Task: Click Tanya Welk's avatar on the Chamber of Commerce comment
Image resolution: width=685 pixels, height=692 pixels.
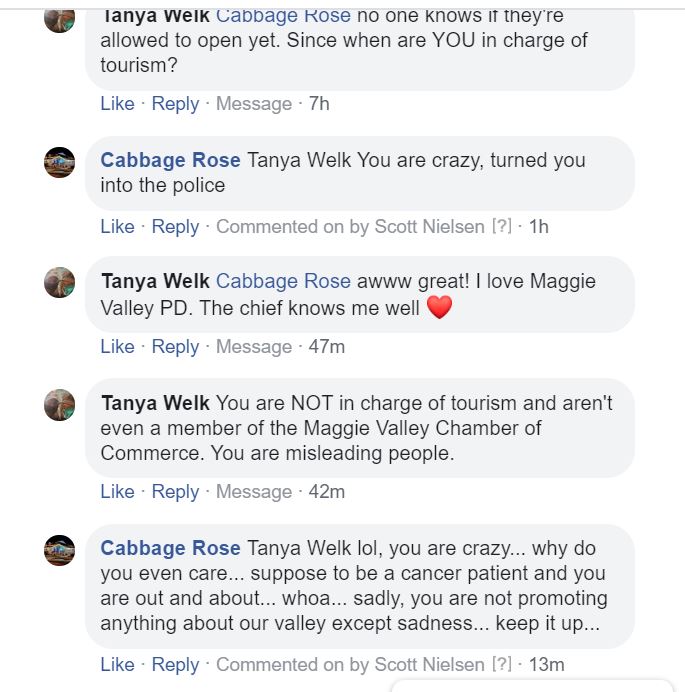Action: [60, 405]
